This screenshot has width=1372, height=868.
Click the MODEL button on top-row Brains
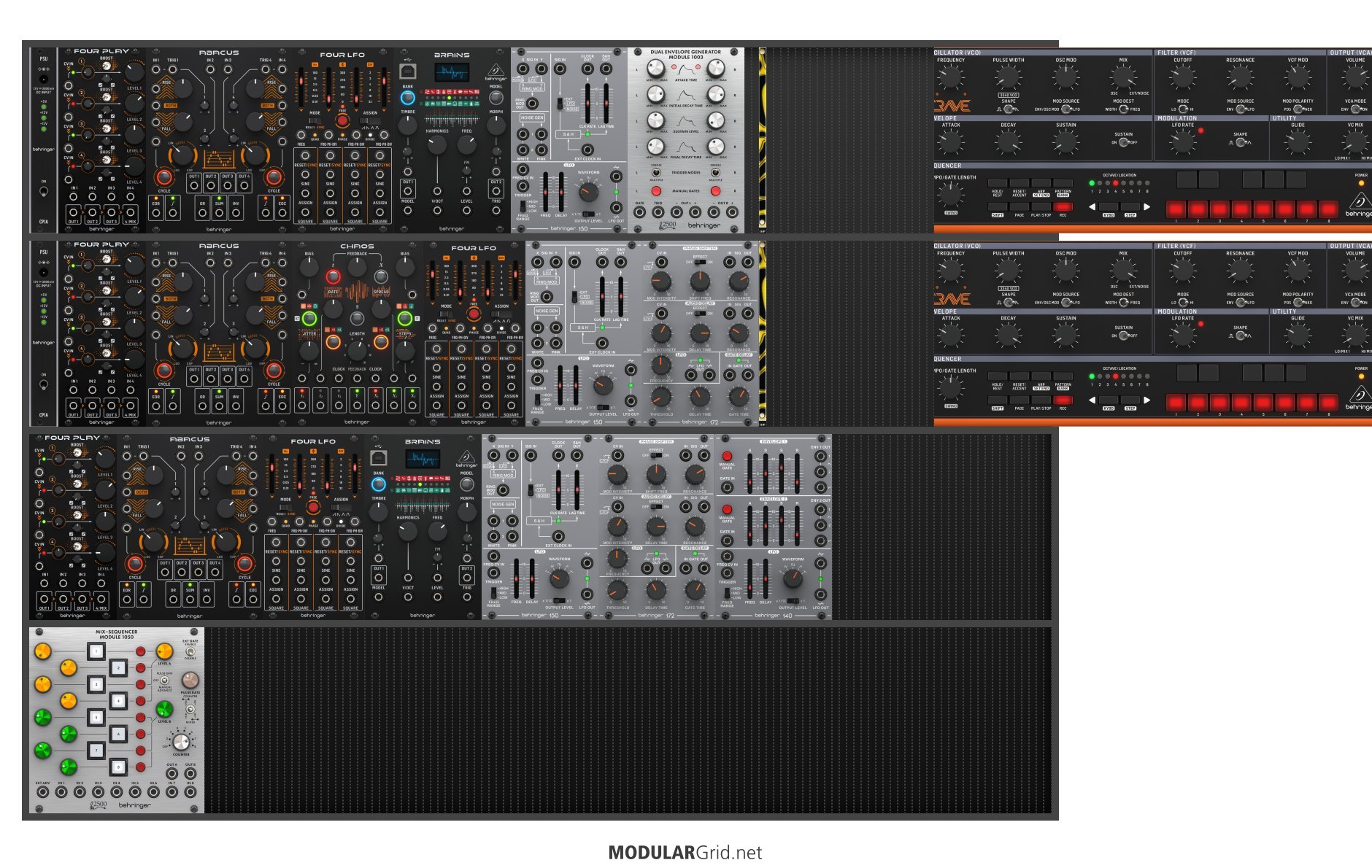tap(496, 98)
